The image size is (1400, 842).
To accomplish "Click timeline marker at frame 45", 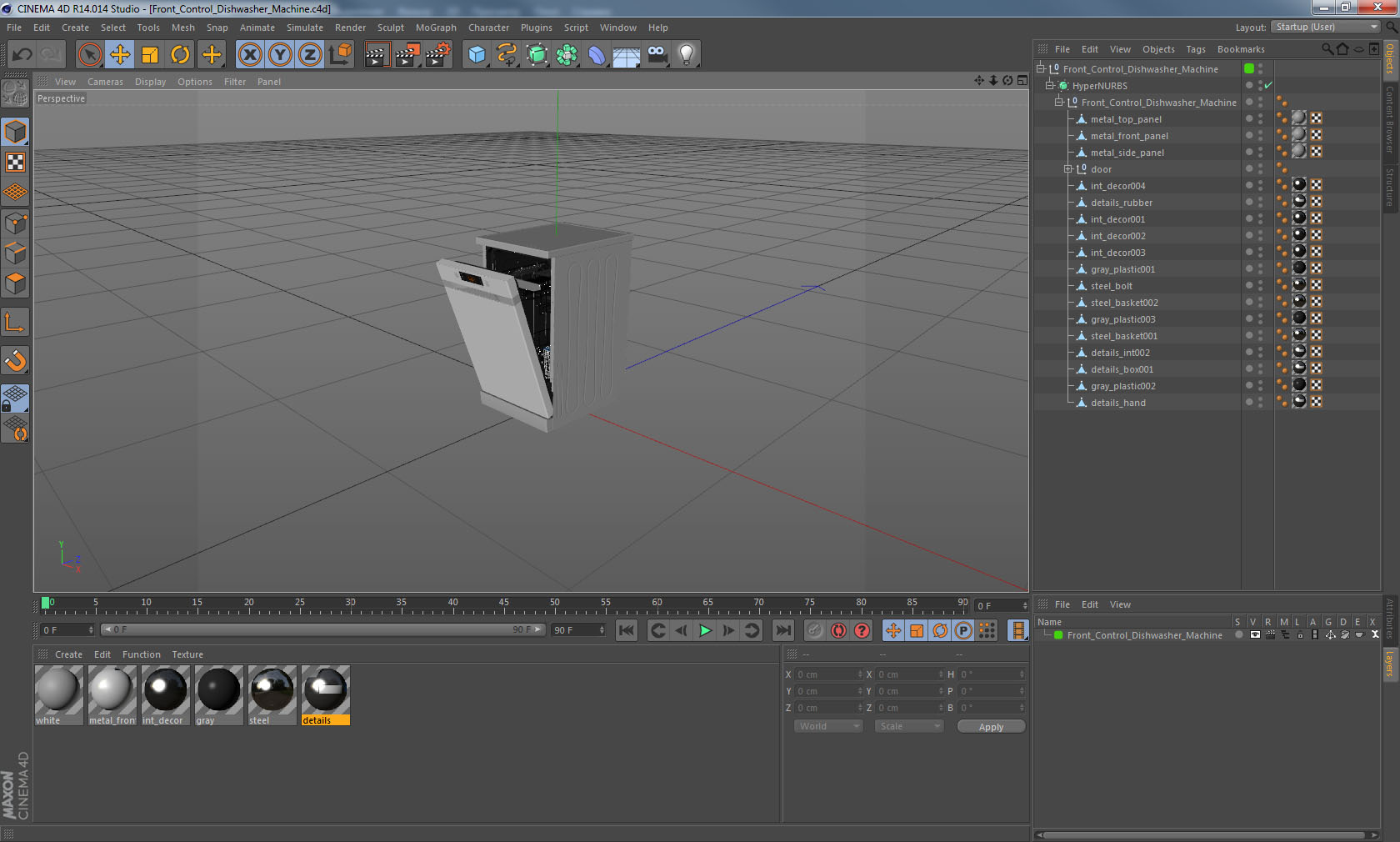I will pos(503,604).
